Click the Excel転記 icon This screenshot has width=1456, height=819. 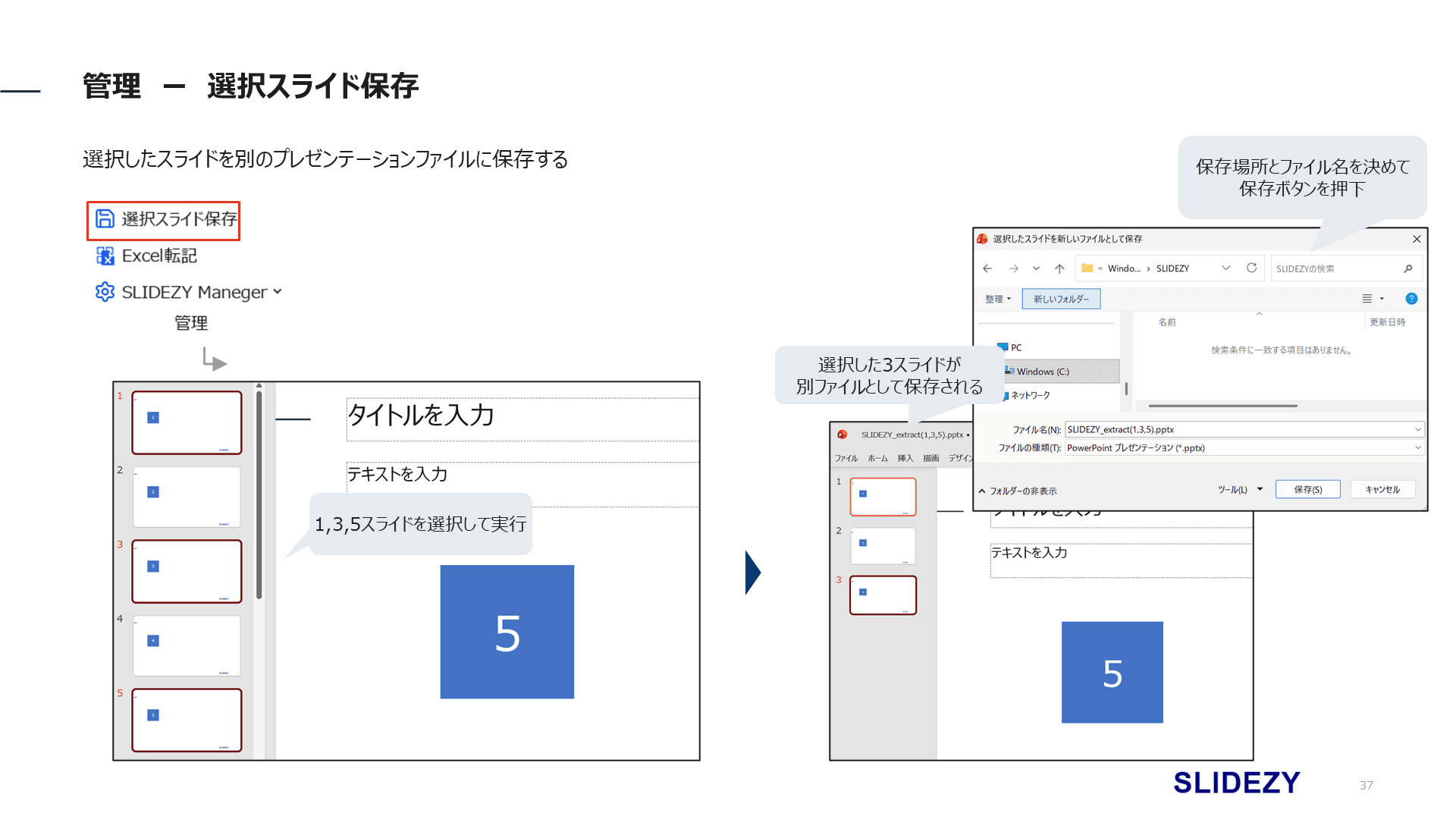click(105, 256)
